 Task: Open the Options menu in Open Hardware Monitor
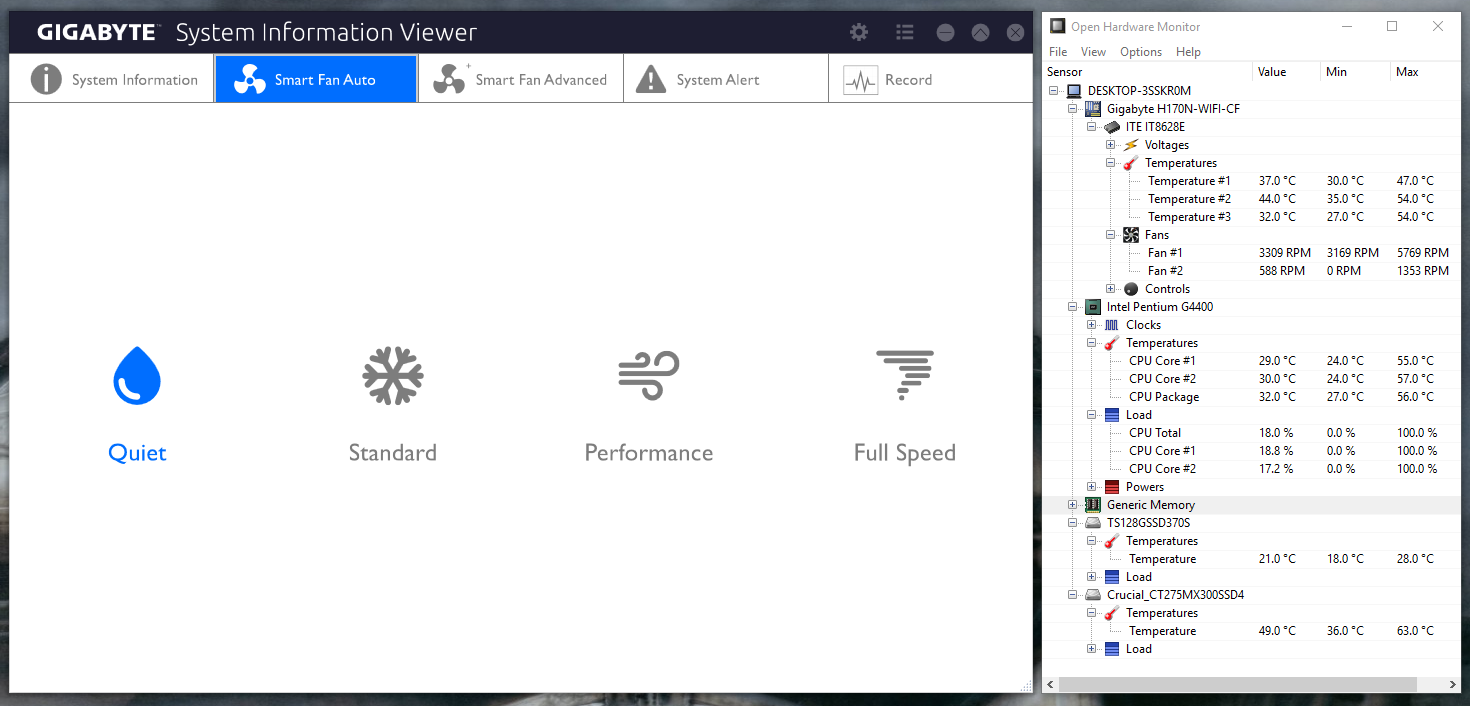click(x=1140, y=52)
